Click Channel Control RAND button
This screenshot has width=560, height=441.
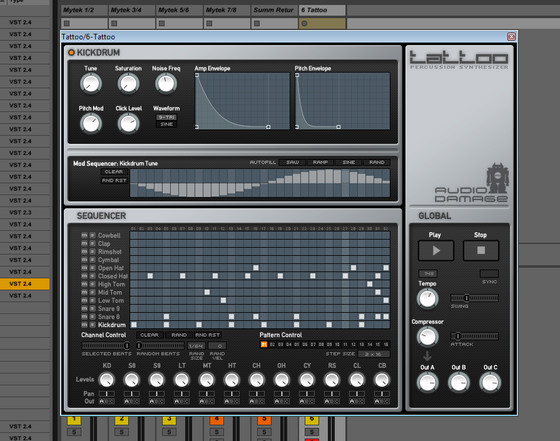pyautogui.click(x=179, y=335)
